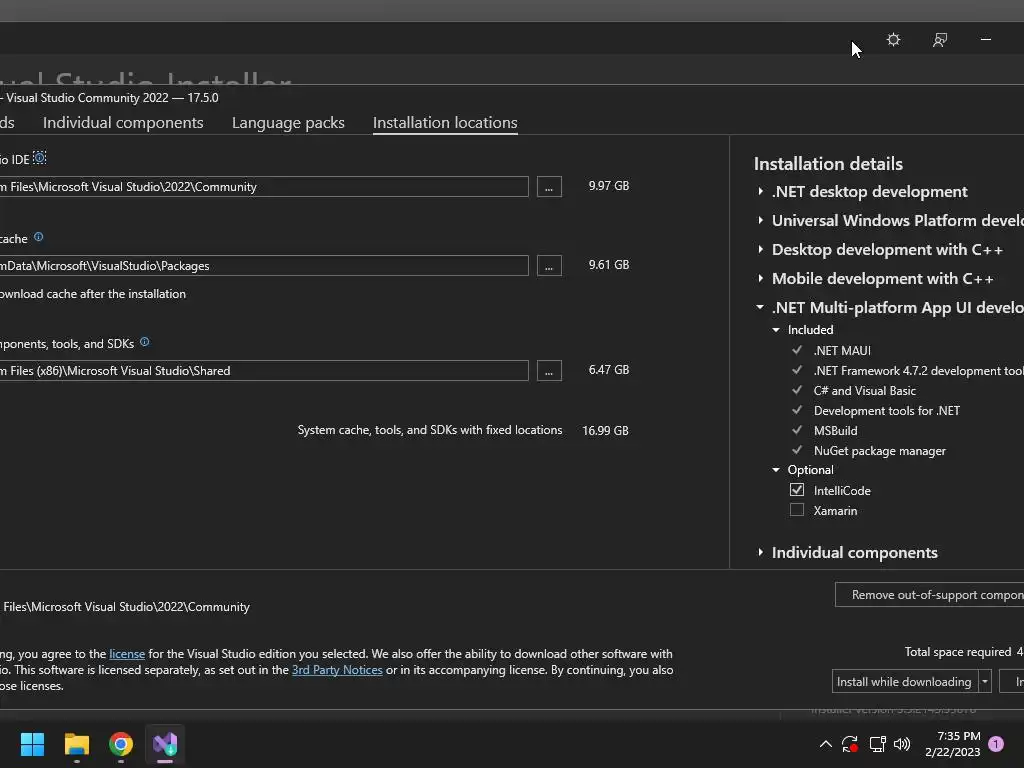Screen dimensions: 1024x768
Task: Open the 3rd Party Notices link
Action: 337,670
